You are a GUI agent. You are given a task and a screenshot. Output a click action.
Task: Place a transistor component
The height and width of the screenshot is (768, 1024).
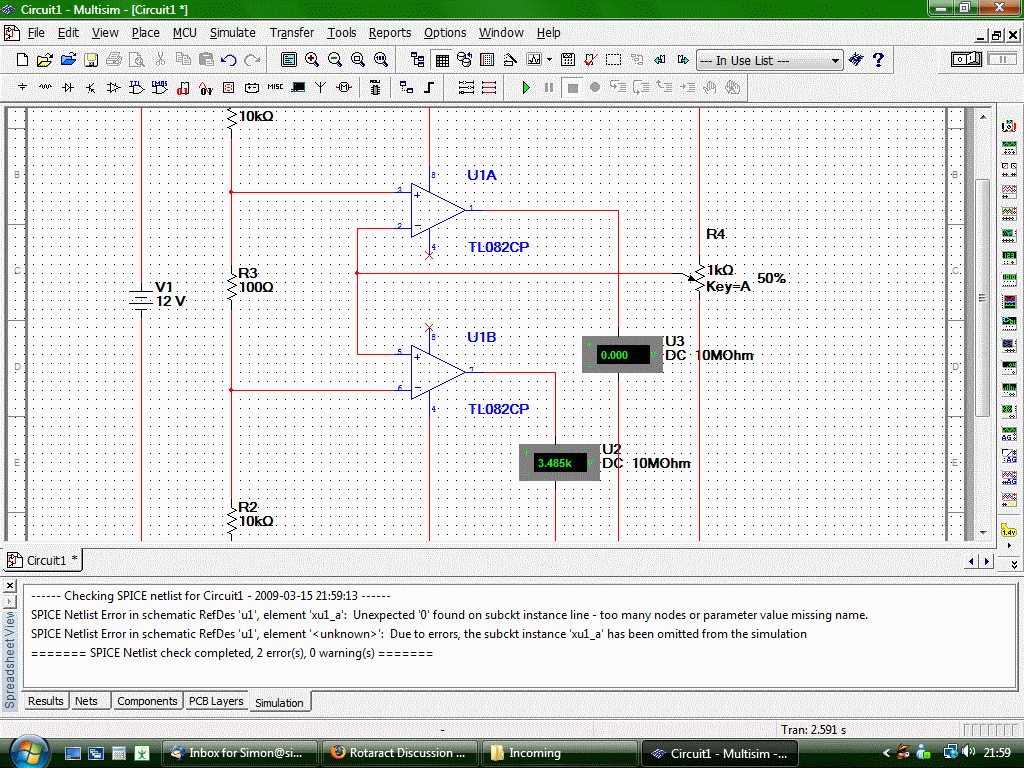tap(91, 87)
